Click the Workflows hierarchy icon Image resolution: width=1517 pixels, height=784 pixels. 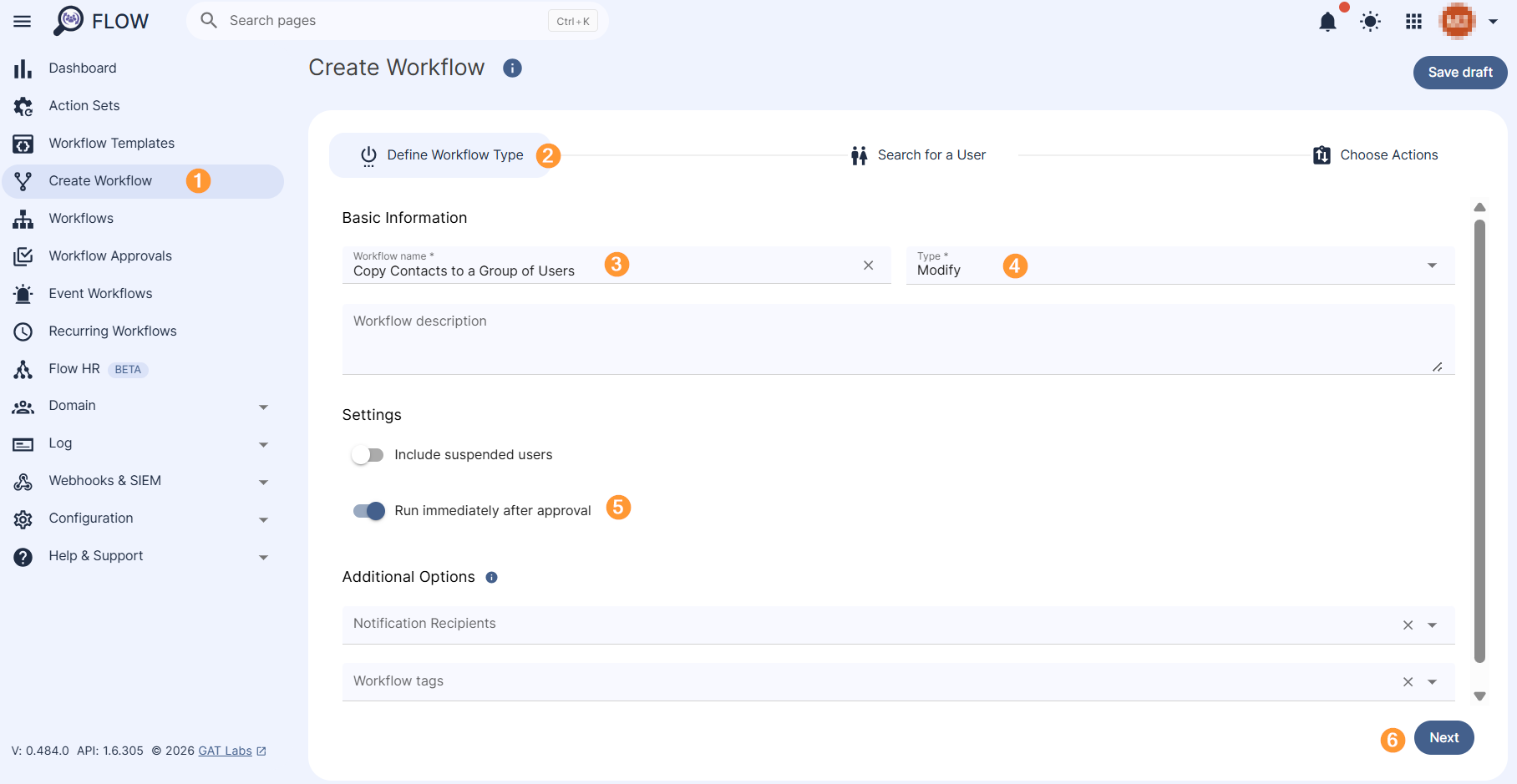pos(23,219)
